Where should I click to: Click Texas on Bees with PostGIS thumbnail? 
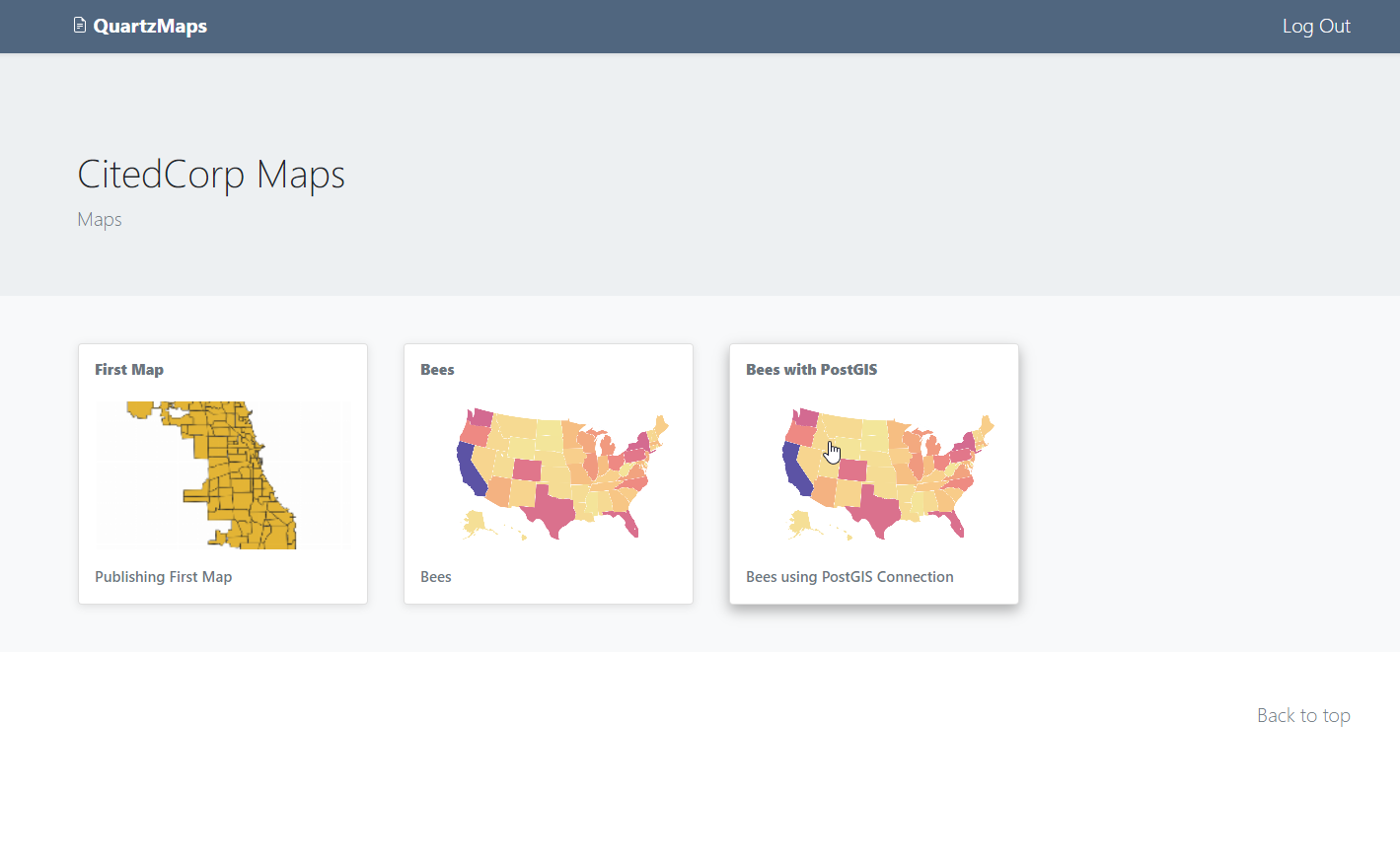[x=877, y=509]
